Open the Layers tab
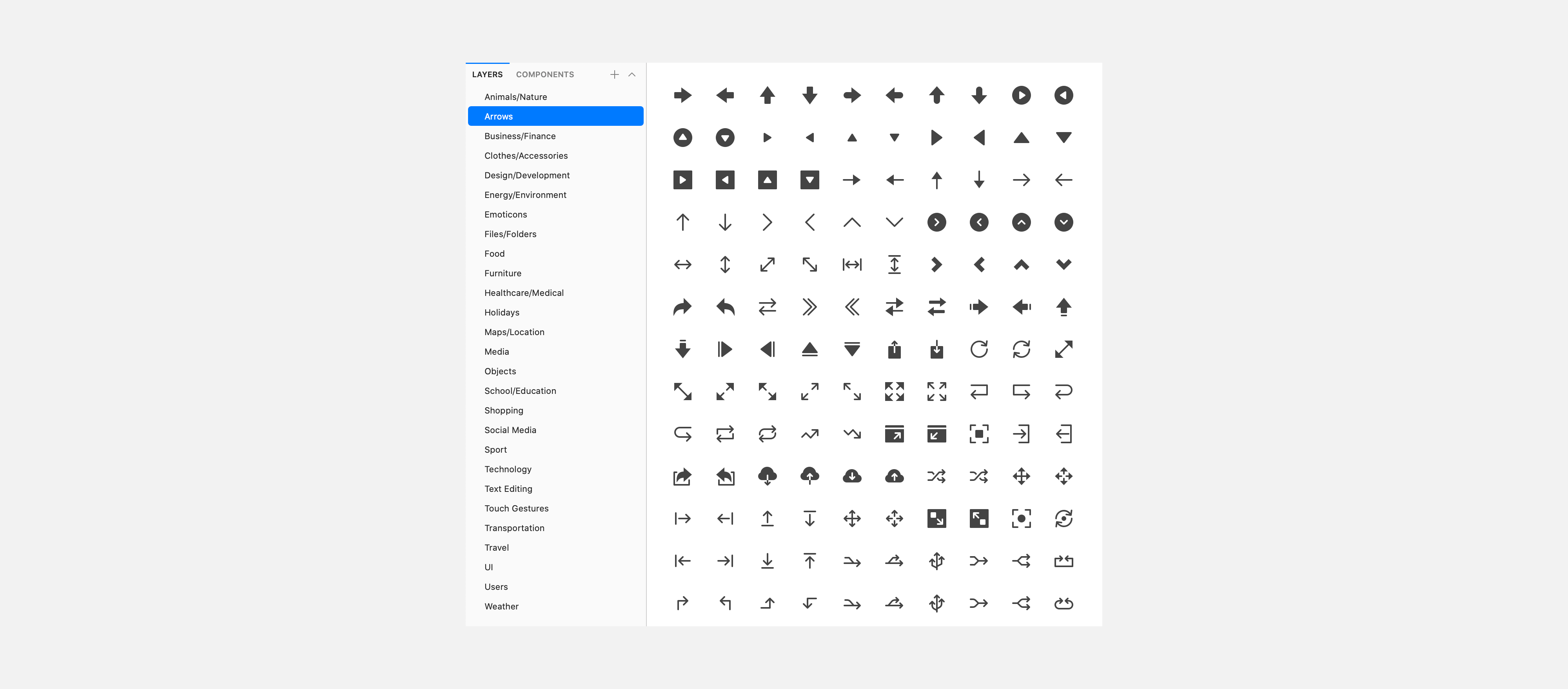Viewport: 1568px width, 689px height. [x=487, y=74]
